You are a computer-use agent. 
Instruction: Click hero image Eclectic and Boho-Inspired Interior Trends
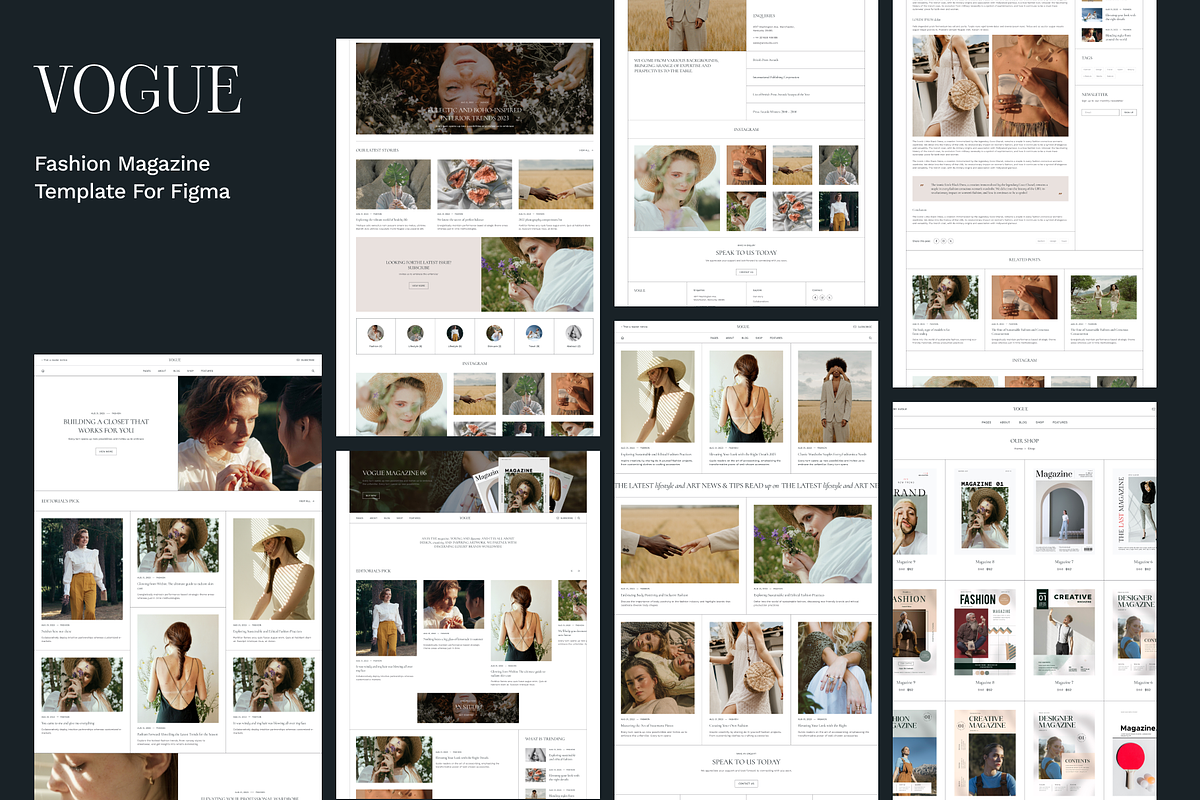click(475, 89)
